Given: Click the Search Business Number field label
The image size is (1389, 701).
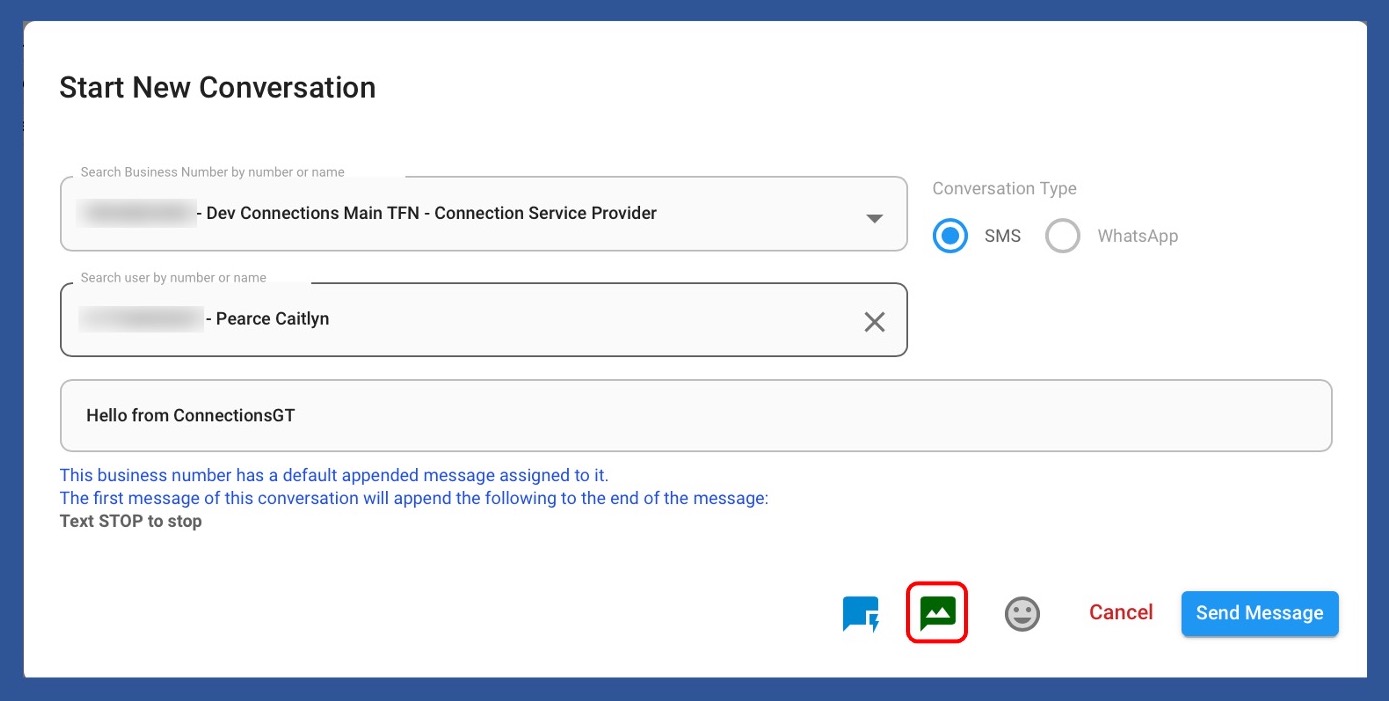Looking at the screenshot, I should click(x=212, y=172).
